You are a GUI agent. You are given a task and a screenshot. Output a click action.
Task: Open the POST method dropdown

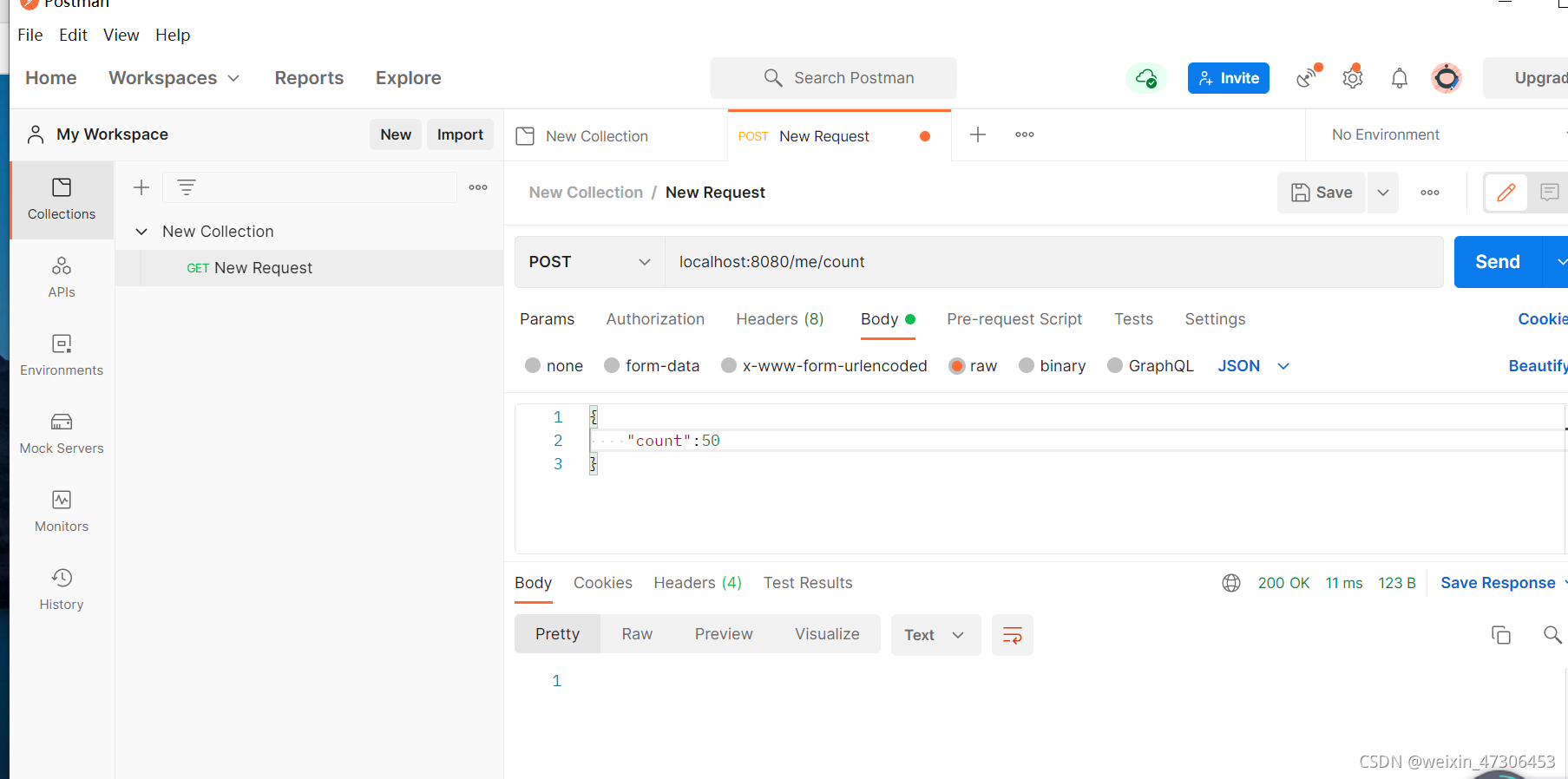click(x=590, y=262)
